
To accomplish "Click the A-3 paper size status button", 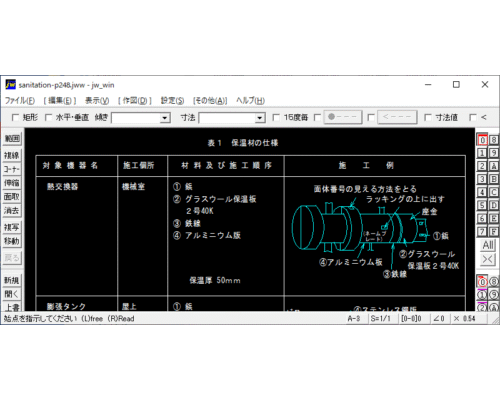I will (354, 319).
